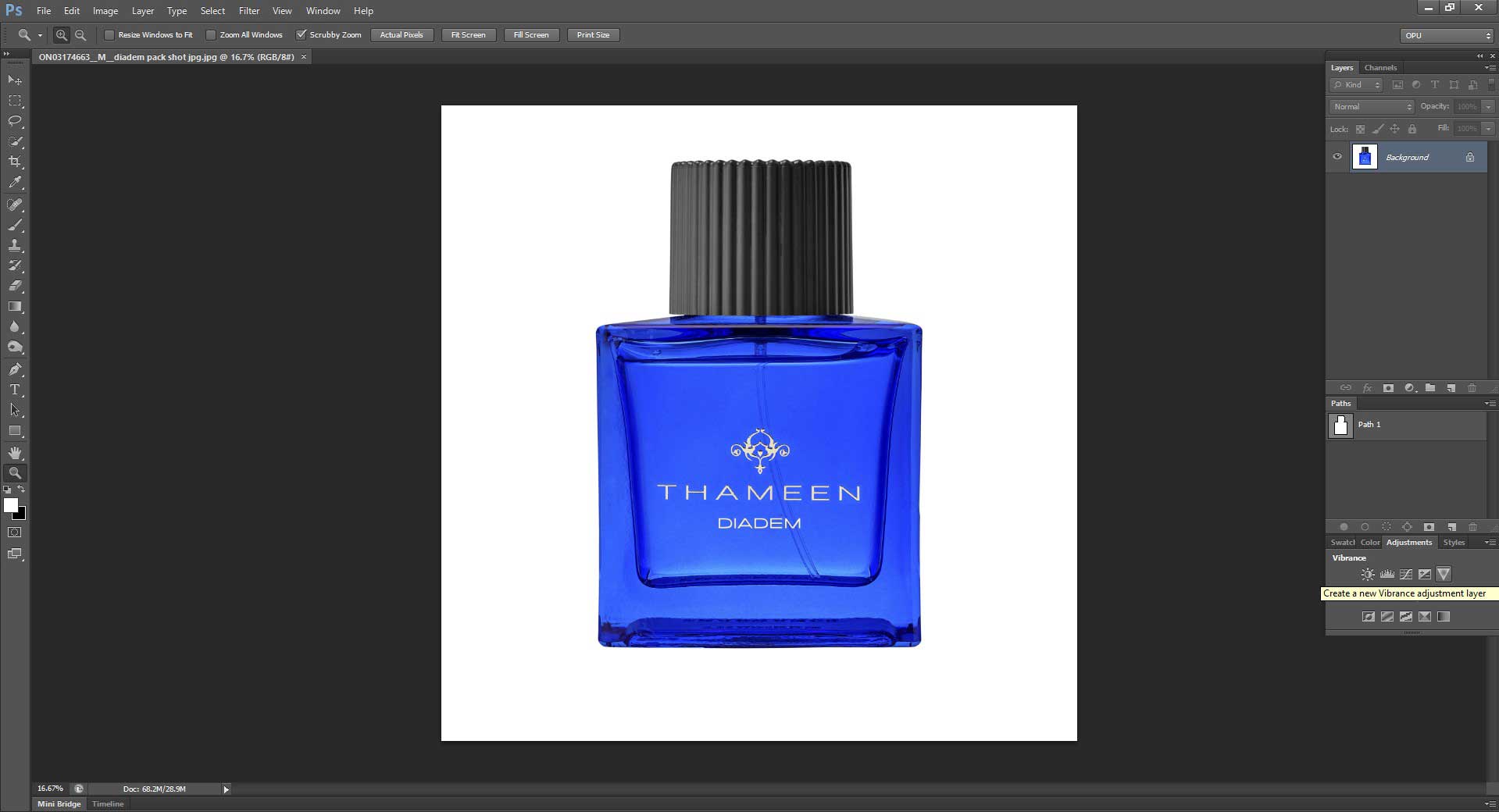Select Path 1 in the Paths panel
The image size is (1499, 812).
1369,425
